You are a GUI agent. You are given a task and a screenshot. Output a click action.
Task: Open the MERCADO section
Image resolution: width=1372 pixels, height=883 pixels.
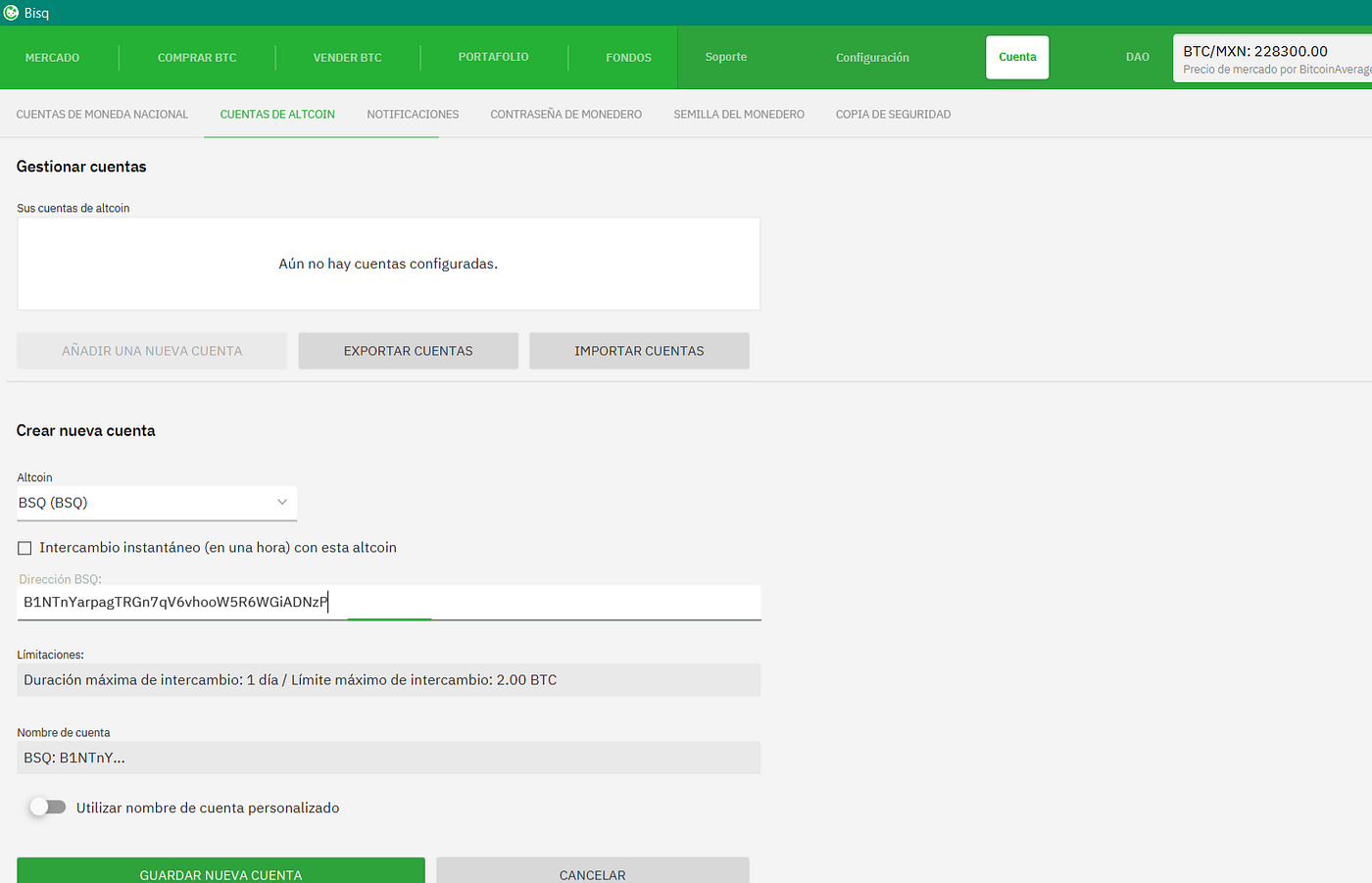[x=52, y=58]
